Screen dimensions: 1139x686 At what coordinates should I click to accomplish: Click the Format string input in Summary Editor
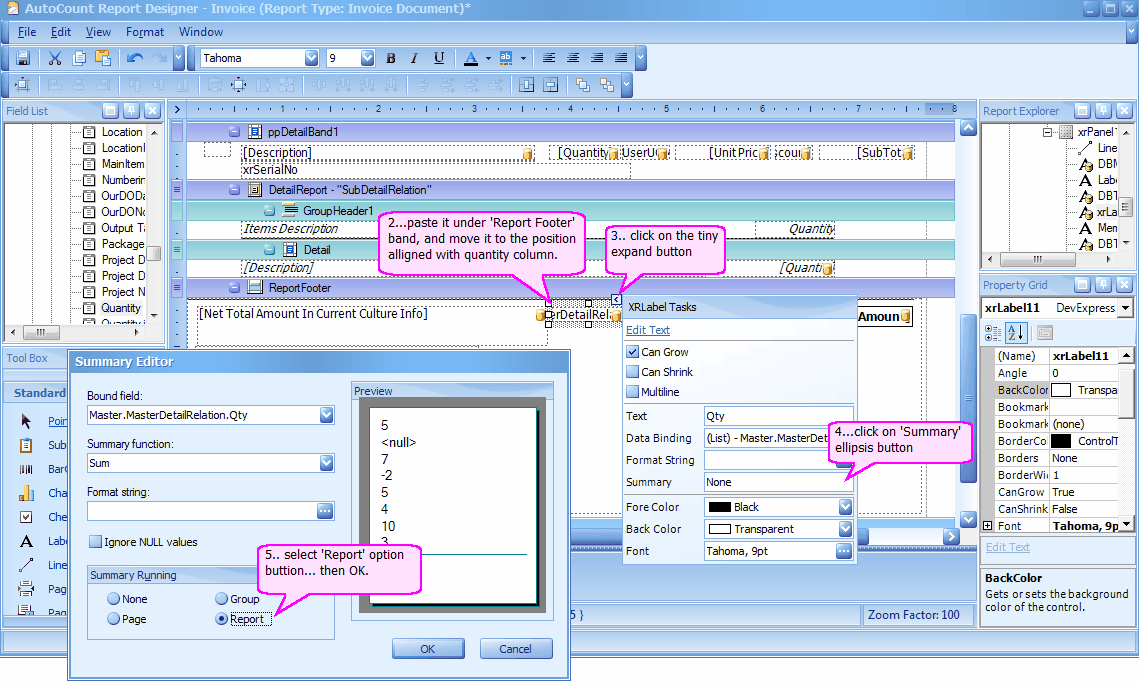point(202,512)
